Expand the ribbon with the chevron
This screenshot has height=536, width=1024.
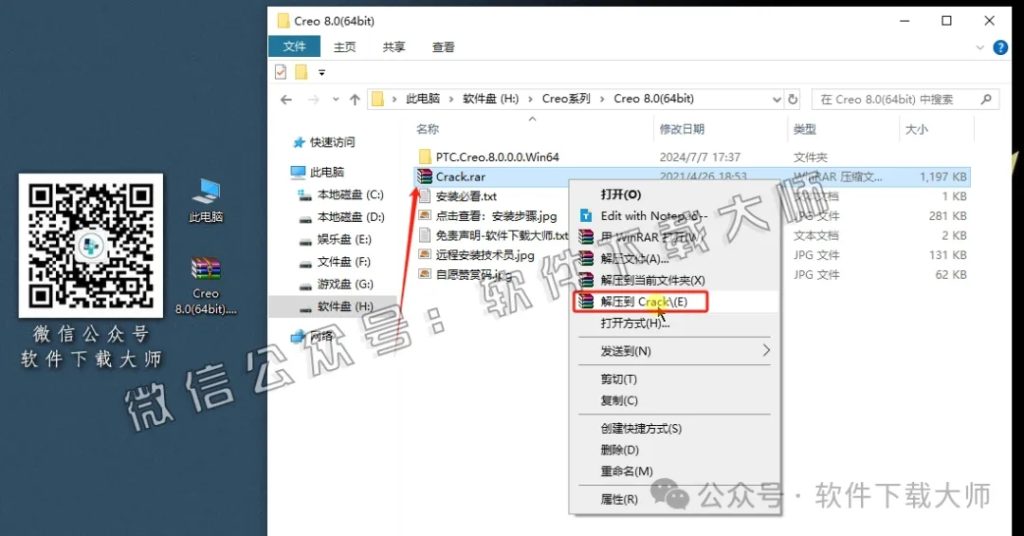pos(980,47)
